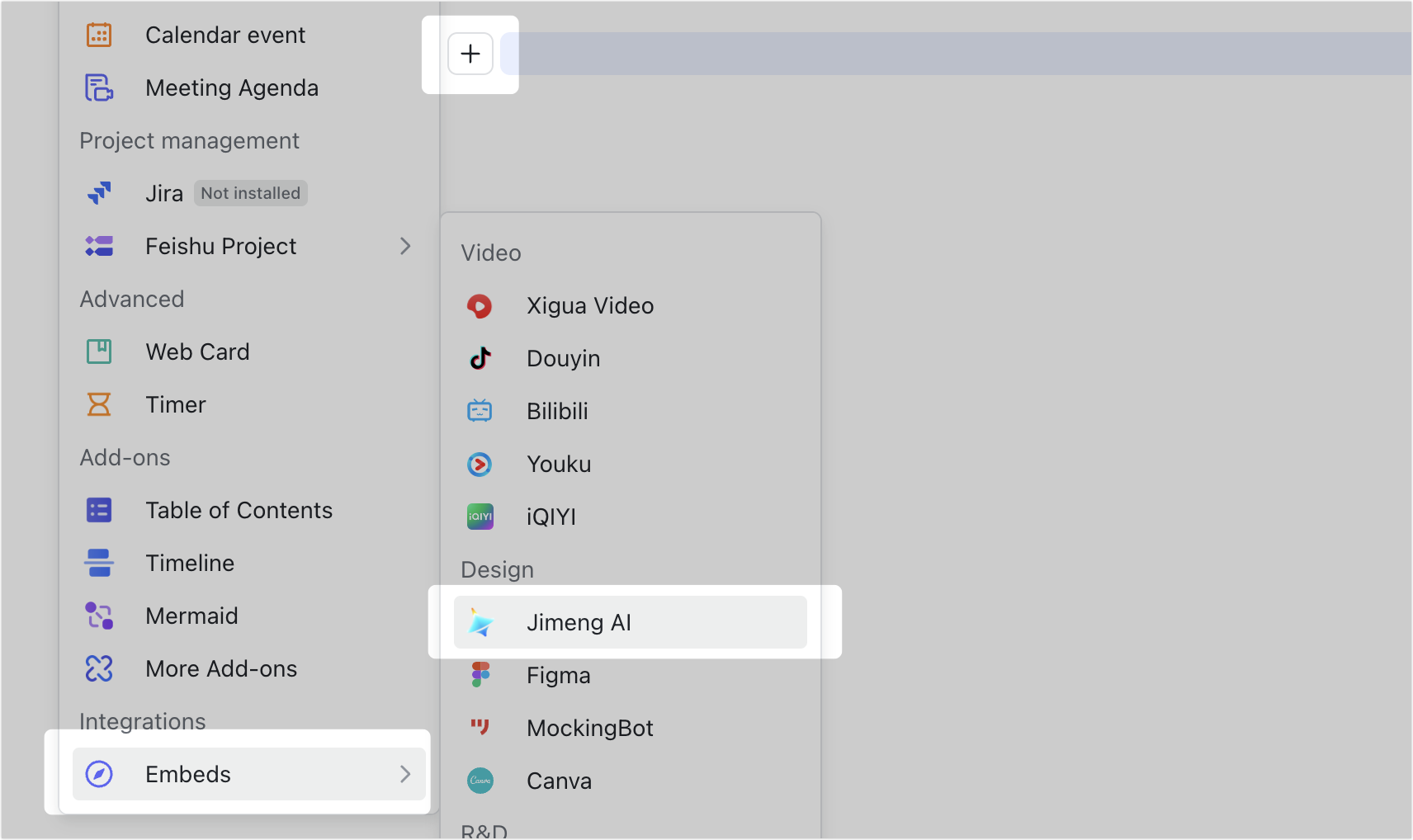Click the Table of Contents icon
The image size is (1413, 840).
pos(99,510)
